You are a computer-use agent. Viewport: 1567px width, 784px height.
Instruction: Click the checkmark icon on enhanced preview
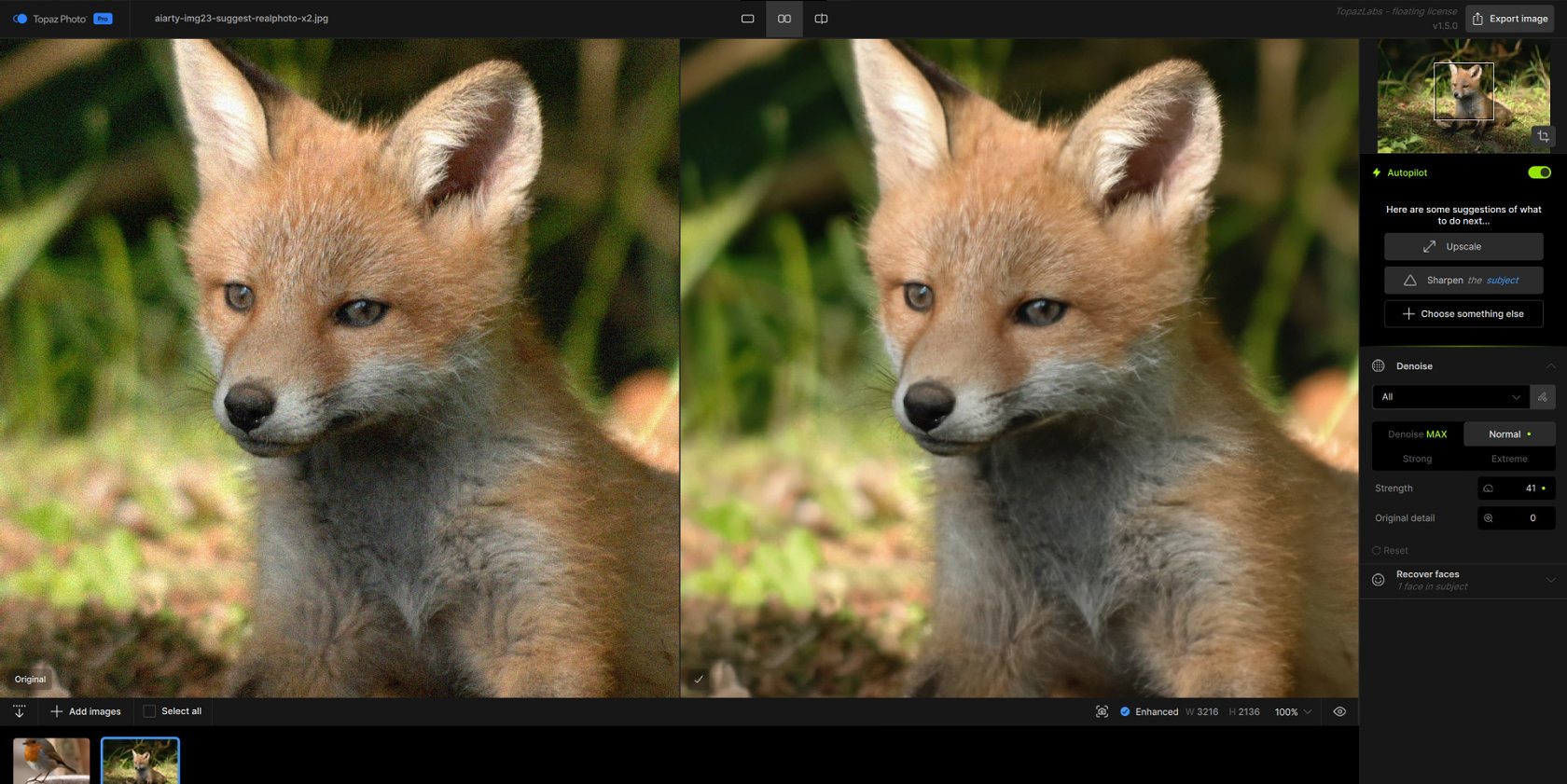point(699,679)
